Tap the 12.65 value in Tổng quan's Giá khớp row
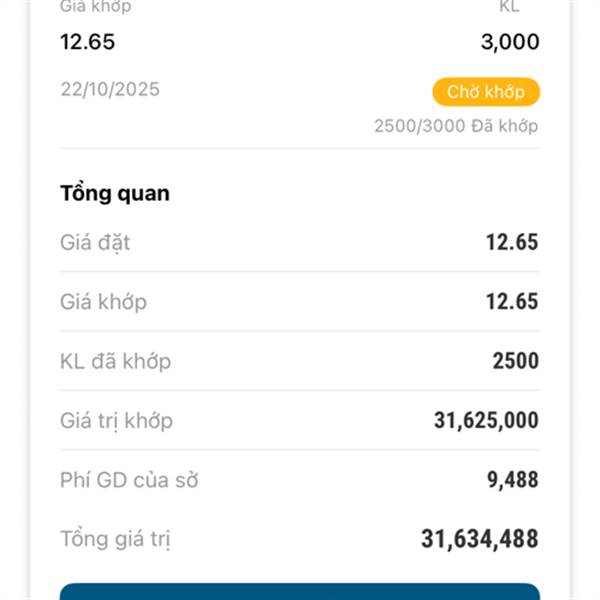 point(512,301)
